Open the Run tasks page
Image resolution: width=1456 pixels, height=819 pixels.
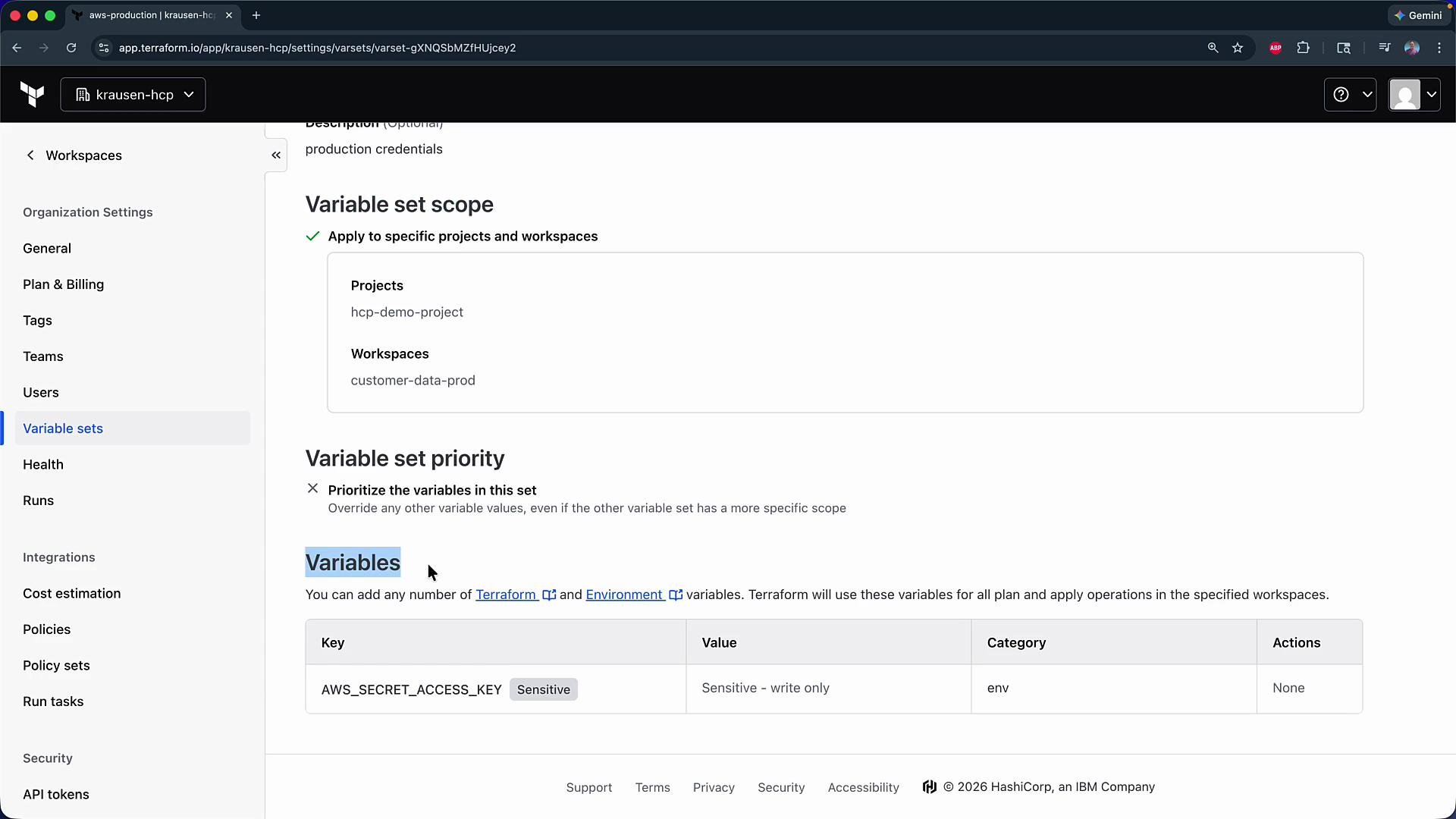tap(53, 701)
